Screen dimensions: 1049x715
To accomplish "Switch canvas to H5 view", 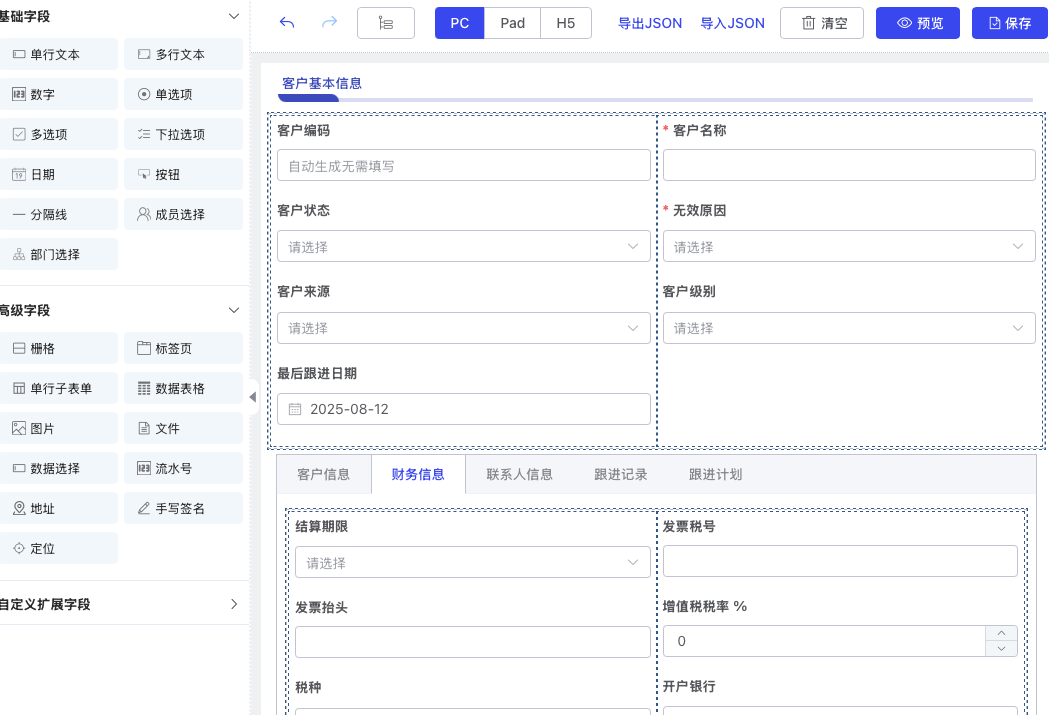I will pos(566,23).
